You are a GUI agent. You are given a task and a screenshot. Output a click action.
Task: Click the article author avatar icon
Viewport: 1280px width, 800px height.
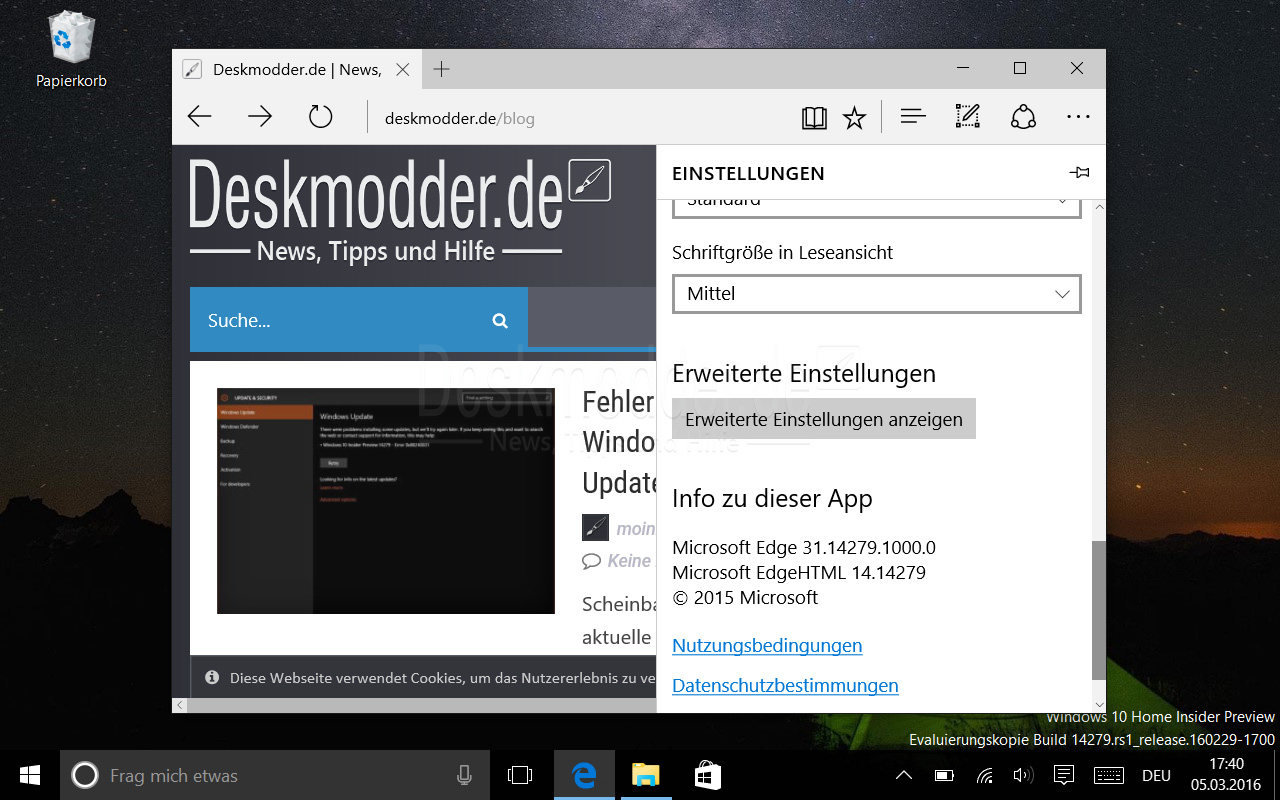(x=595, y=528)
